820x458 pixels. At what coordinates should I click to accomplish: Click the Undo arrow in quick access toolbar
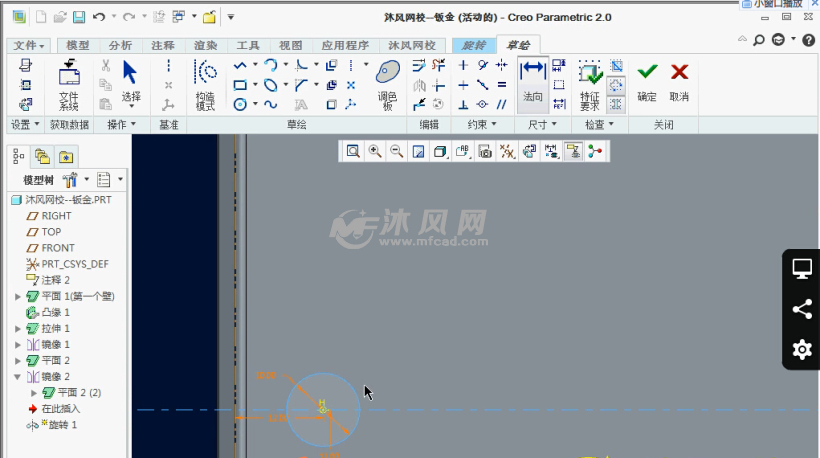pos(99,17)
